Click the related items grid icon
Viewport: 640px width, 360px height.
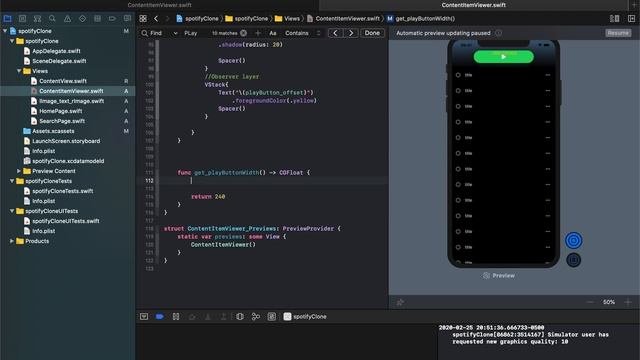pos(143,18)
